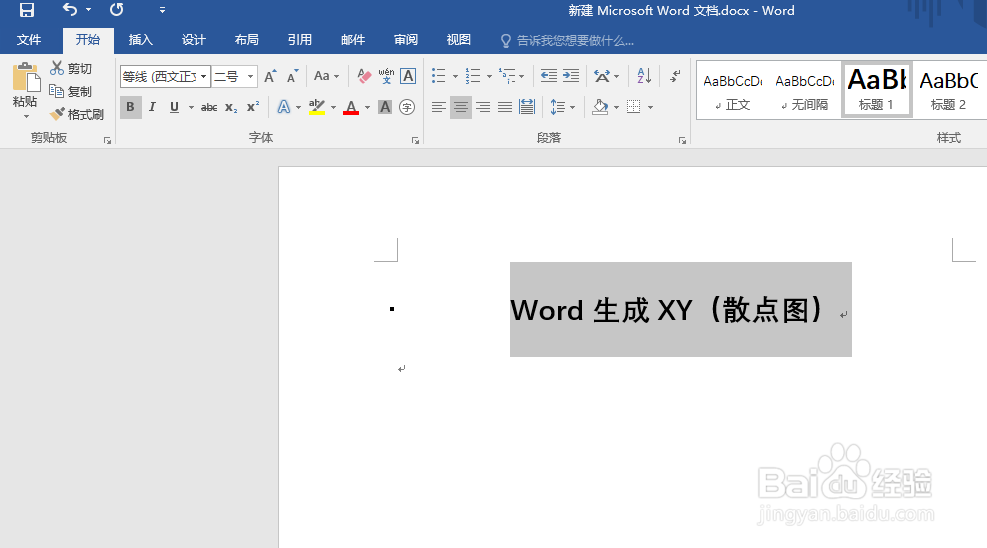Open underline style dropdown arrow
This screenshot has height=548, width=987.
tap(191, 108)
